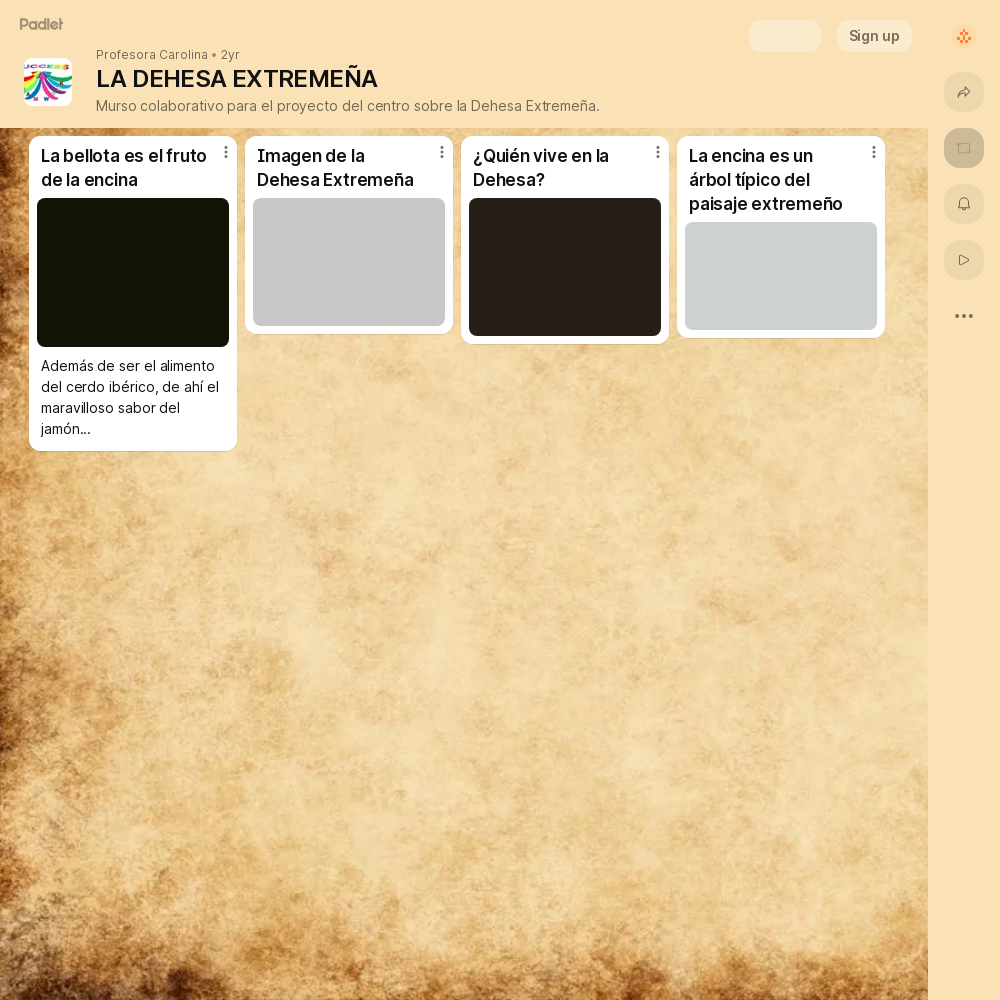Open the notifications bell icon

click(x=964, y=203)
